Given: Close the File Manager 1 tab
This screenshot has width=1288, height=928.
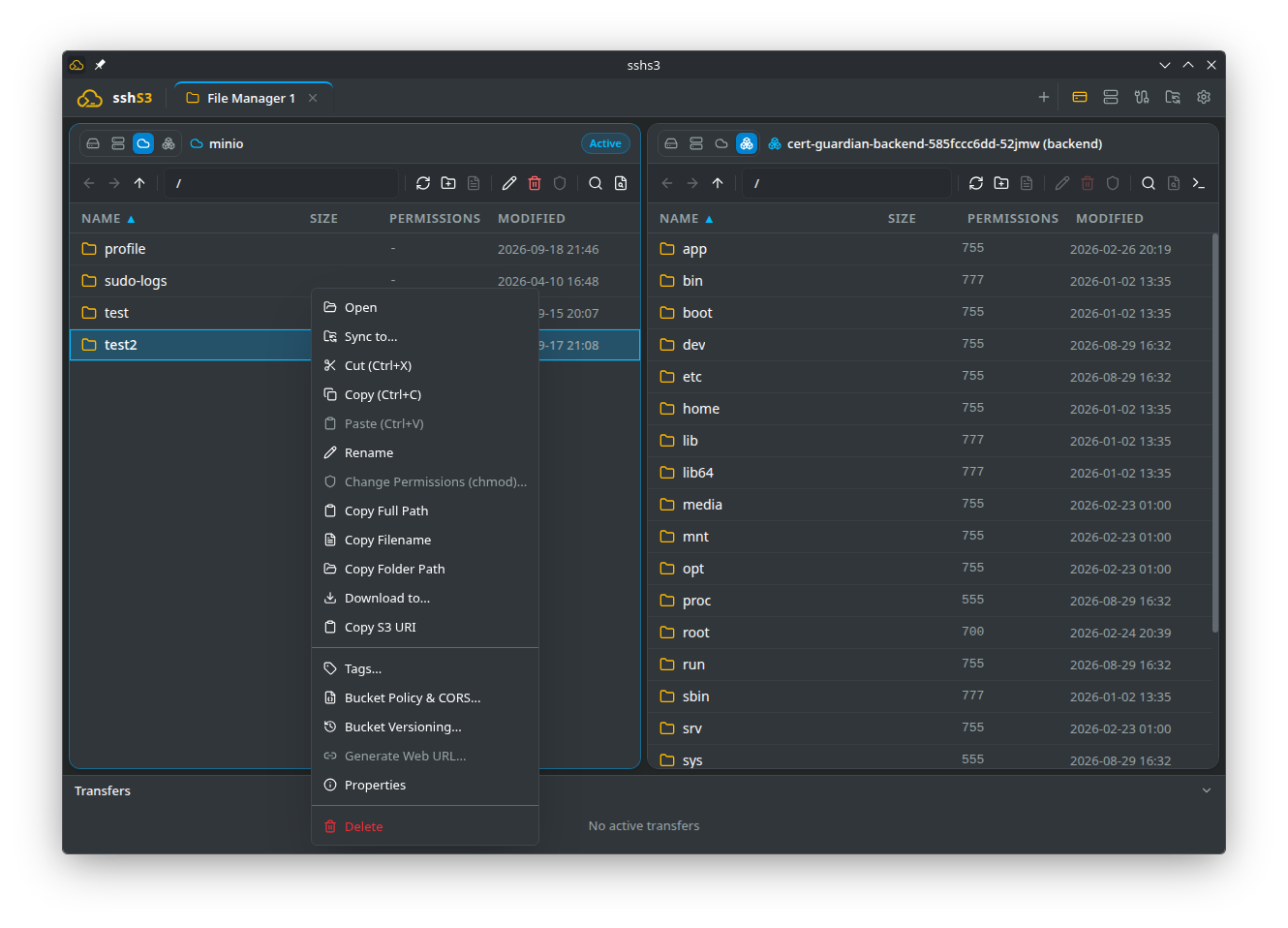Looking at the screenshot, I should tap(313, 98).
